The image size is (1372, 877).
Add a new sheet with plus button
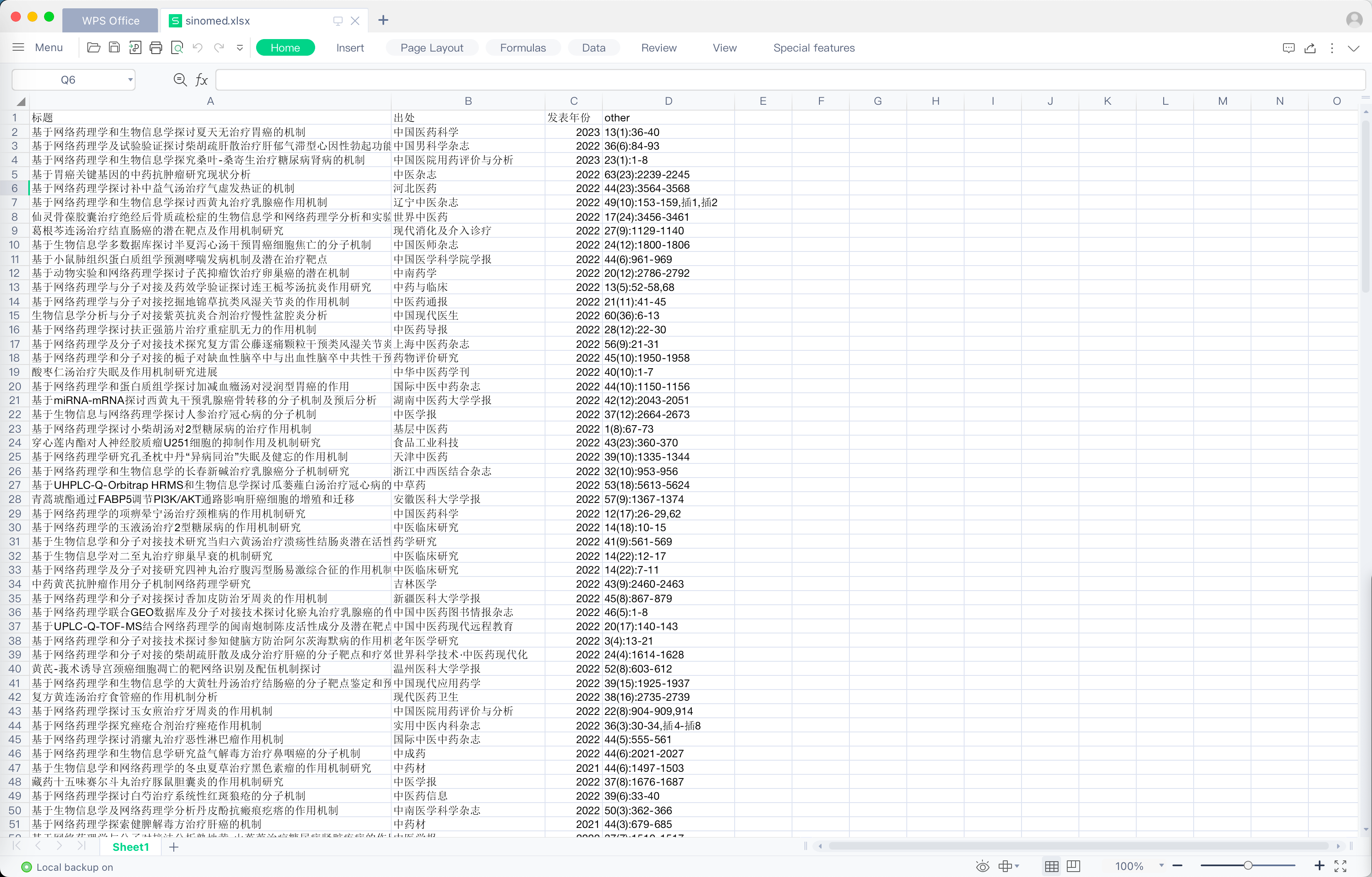pyautogui.click(x=174, y=847)
